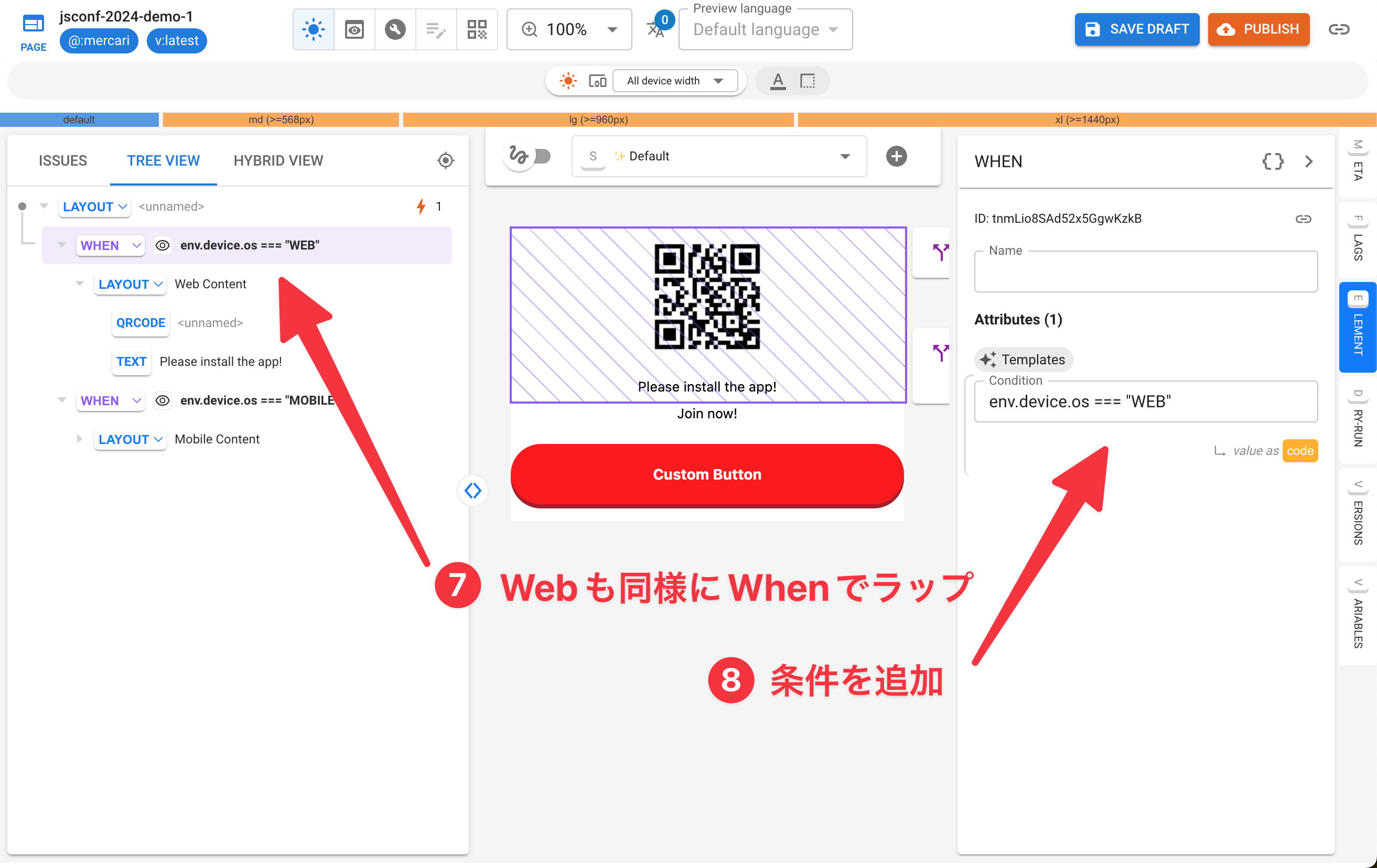Click the lower purple branch icon
This screenshot has height=868, width=1377.
pos(941,353)
